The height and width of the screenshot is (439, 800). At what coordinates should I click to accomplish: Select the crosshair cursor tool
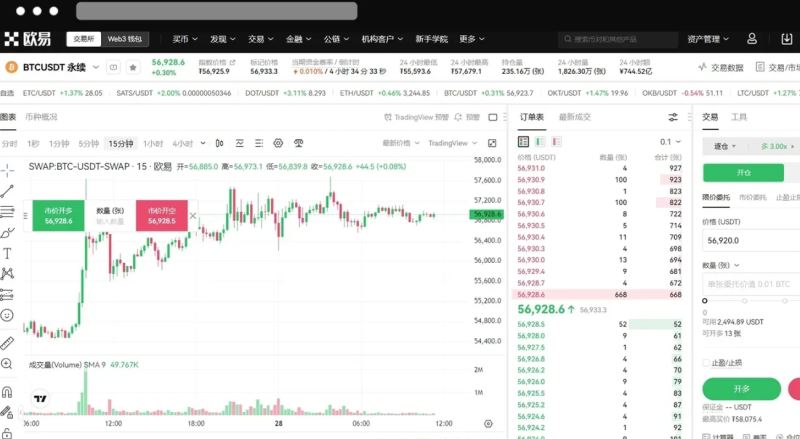[x=7, y=170]
